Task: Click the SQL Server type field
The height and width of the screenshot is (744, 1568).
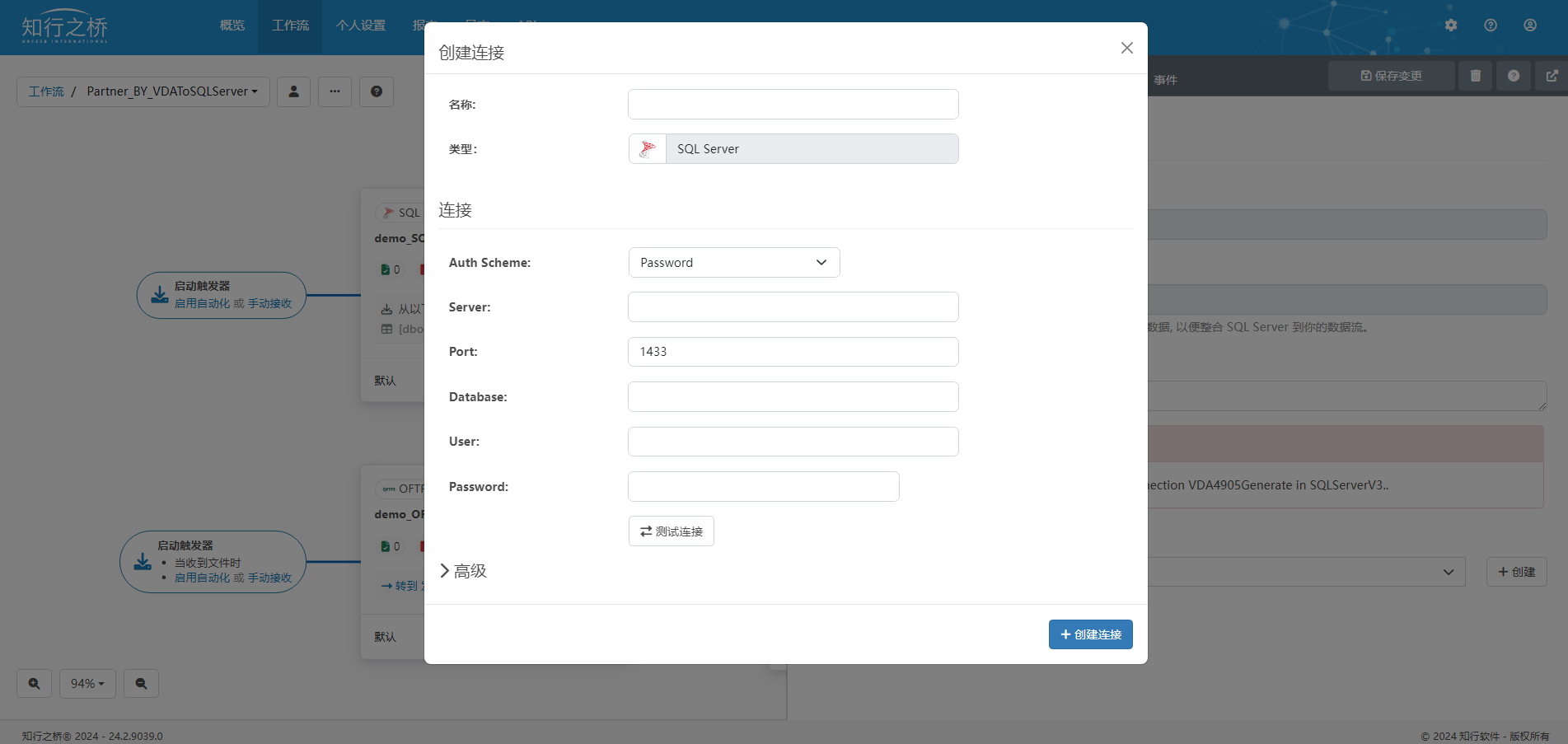Action: [812, 149]
